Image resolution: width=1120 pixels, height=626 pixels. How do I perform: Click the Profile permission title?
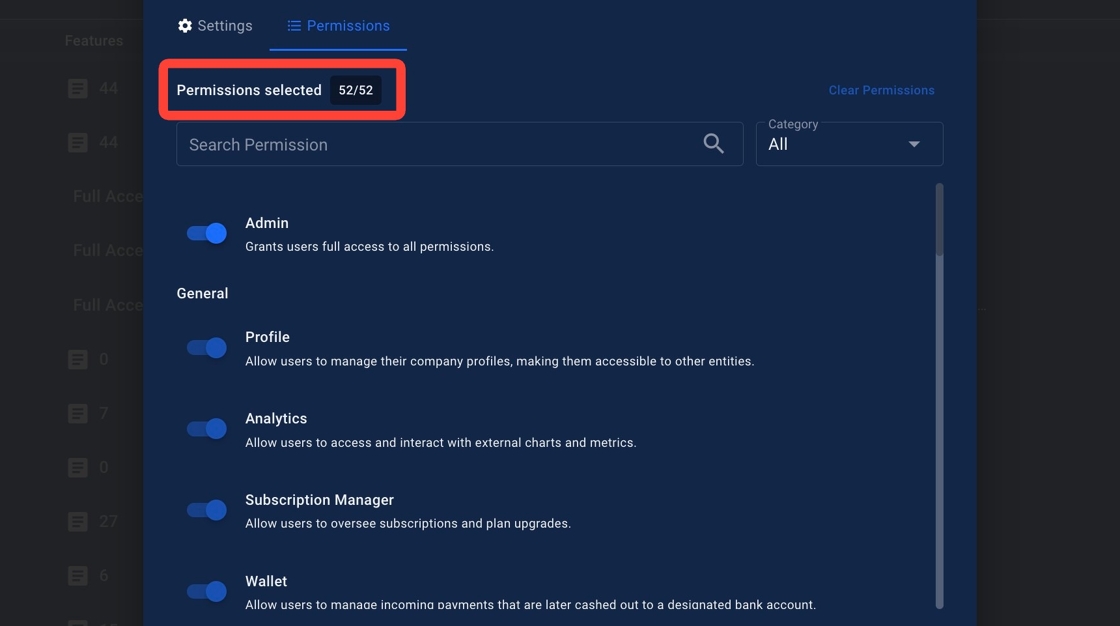pyautogui.click(x=267, y=337)
